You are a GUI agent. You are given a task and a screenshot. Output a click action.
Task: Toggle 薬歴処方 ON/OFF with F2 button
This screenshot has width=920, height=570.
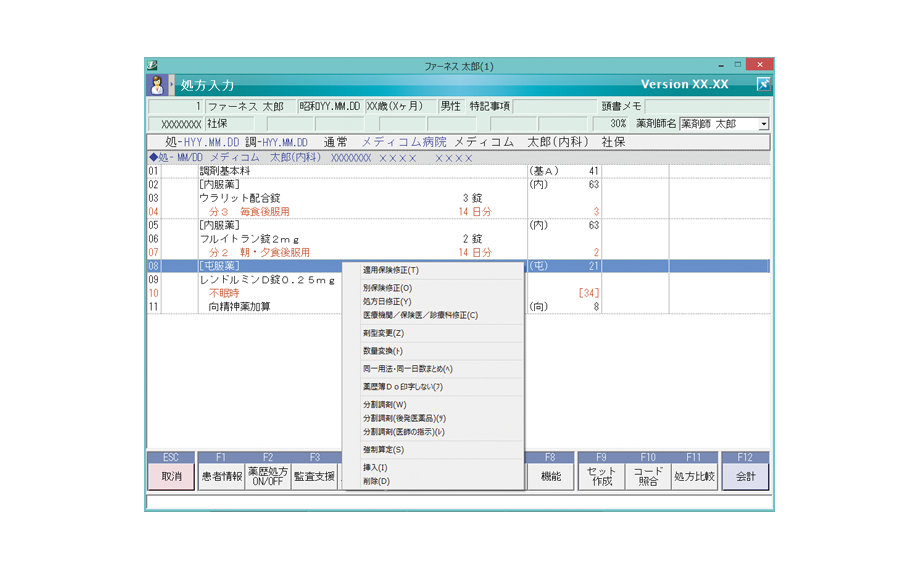tap(267, 476)
